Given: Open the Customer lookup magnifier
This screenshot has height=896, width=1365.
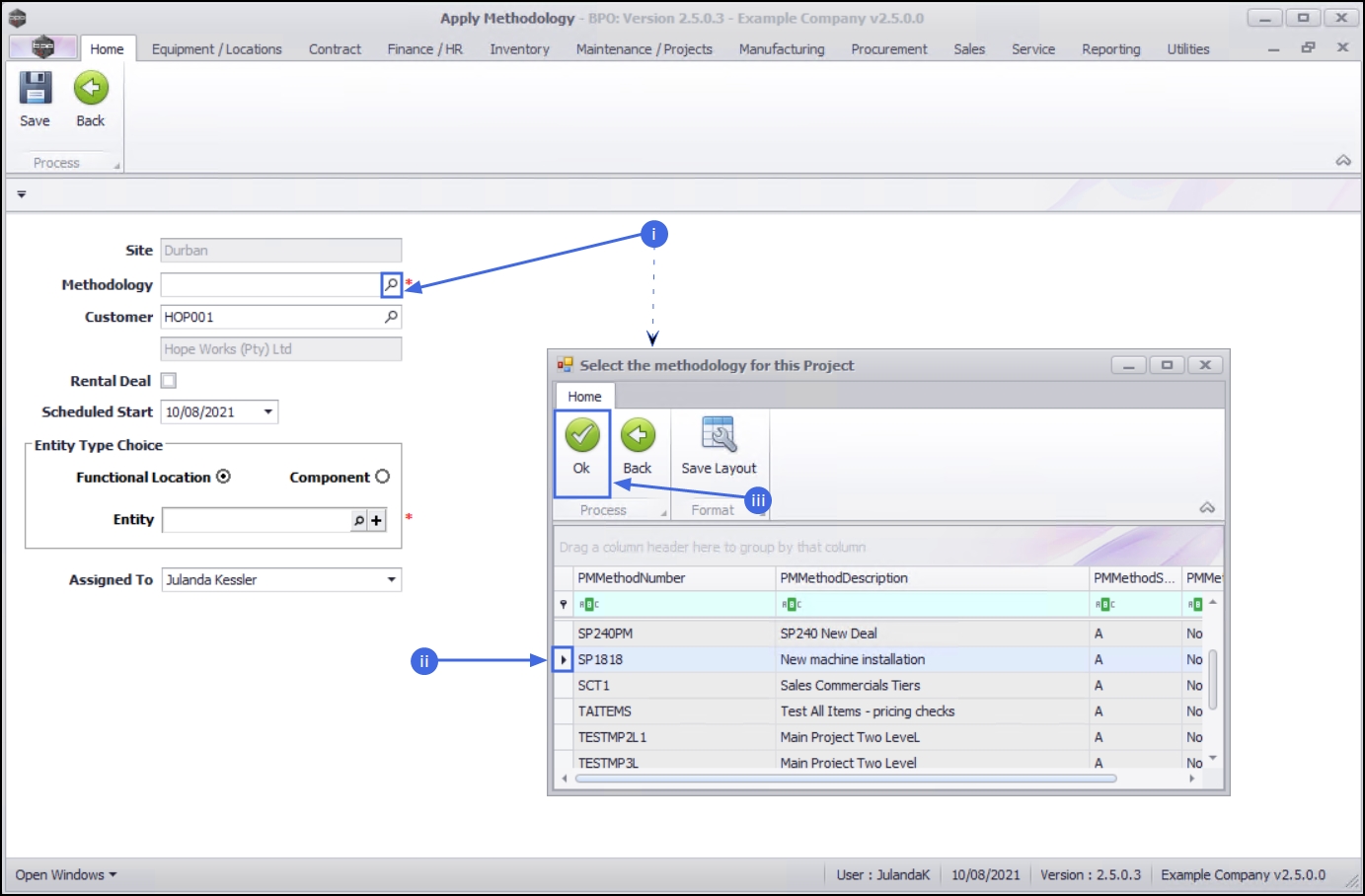Looking at the screenshot, I should [x=392, y=317].
